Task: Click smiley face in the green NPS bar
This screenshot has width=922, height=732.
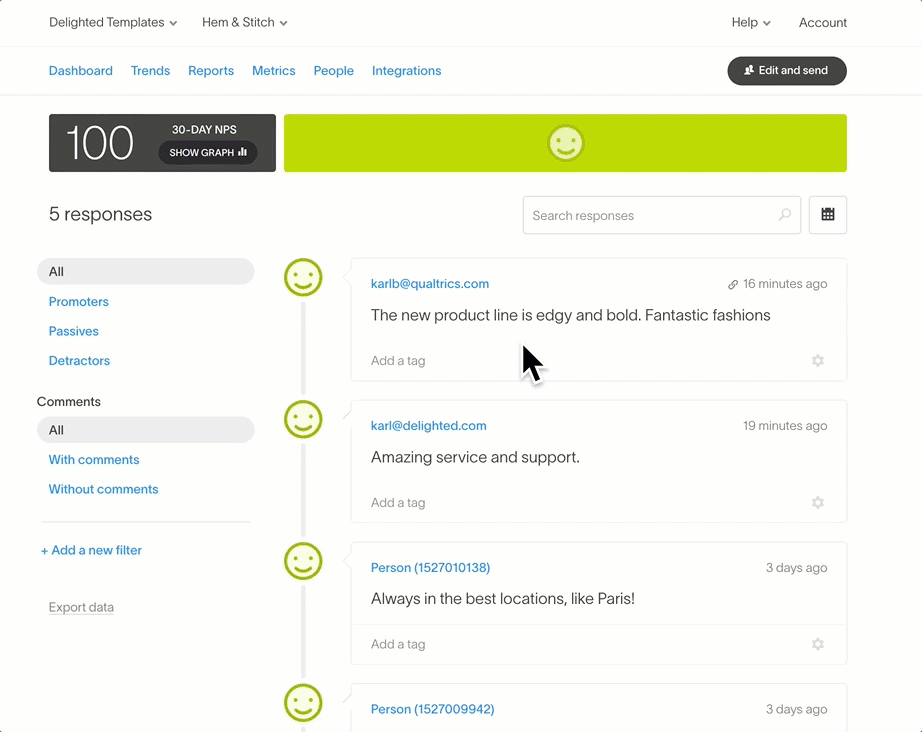Action: pos(565,143)
